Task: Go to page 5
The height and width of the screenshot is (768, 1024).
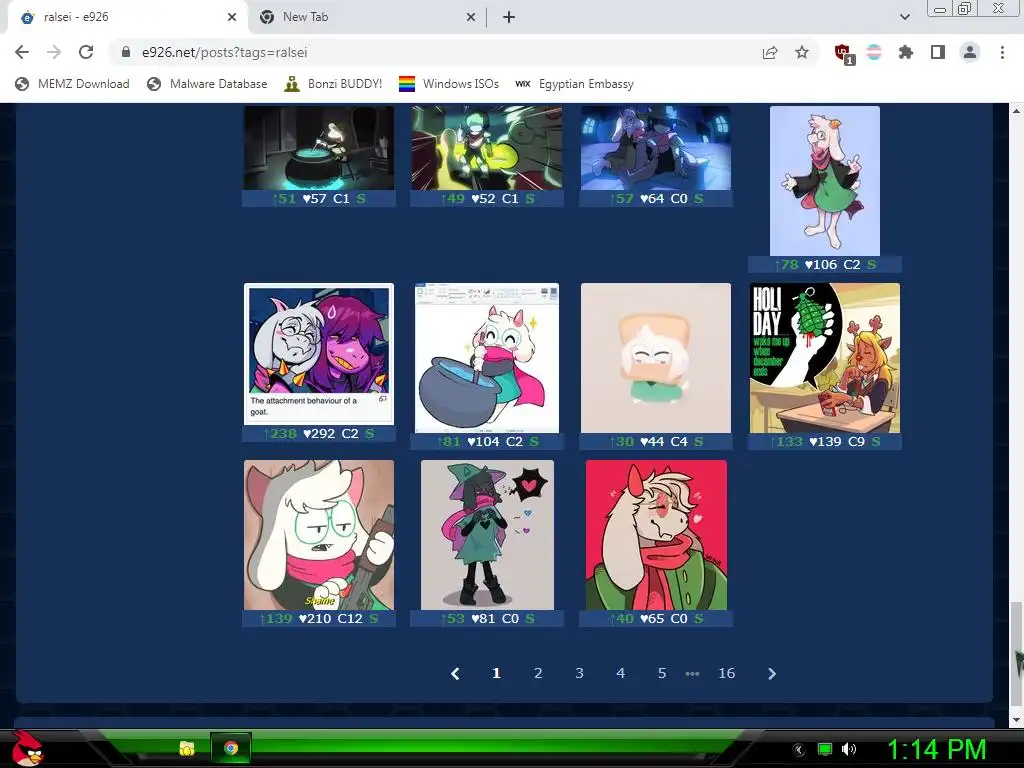Action: point(662,673)
